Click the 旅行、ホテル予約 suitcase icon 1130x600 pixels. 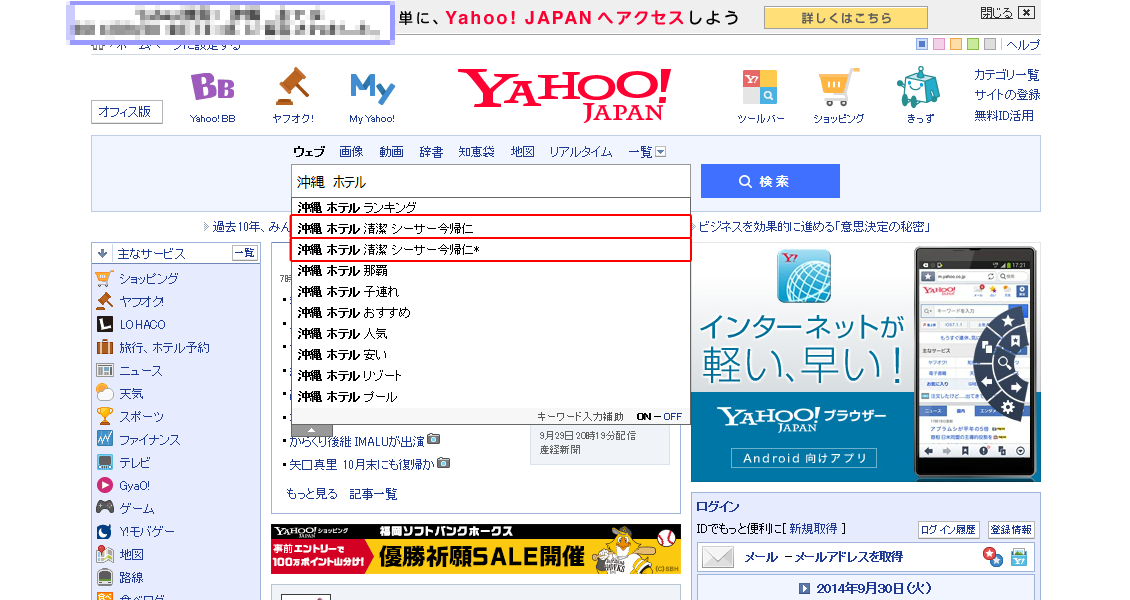104,347
